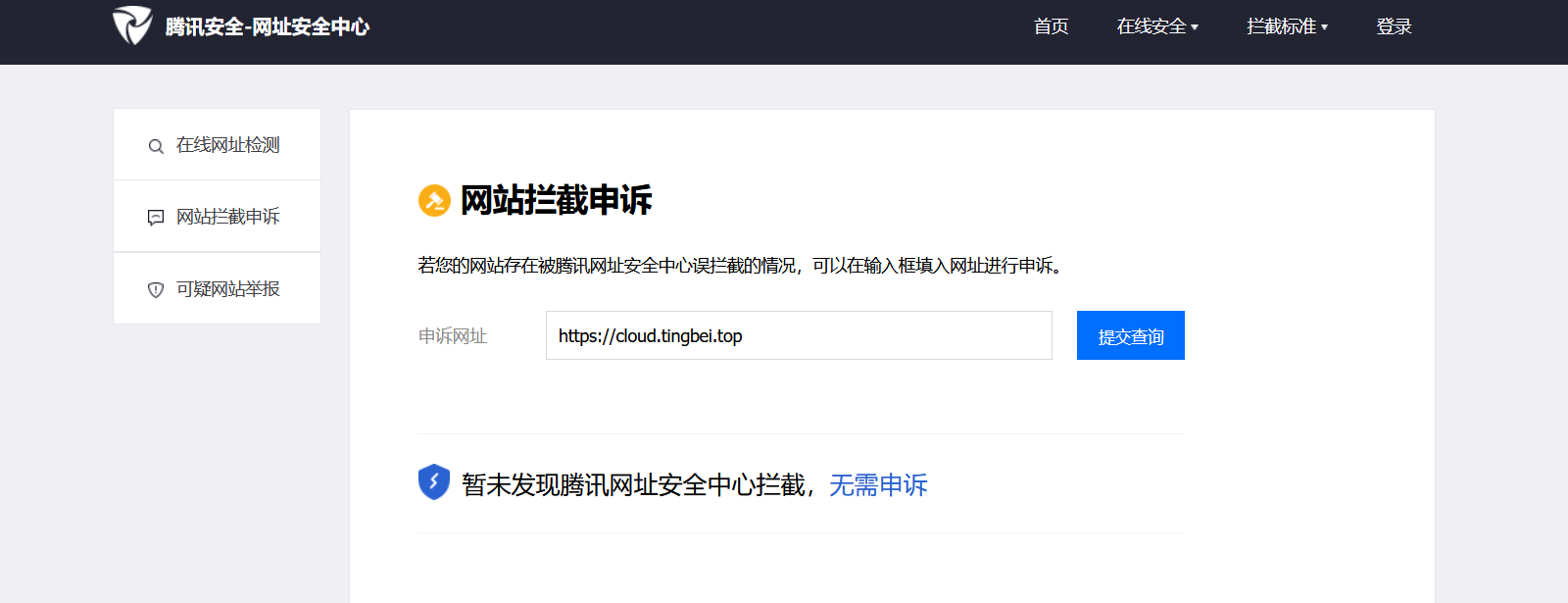Click the shield icon beside 可疑网站举报
The width and height of the screenshot is (1568, 603).
pos(156,289)
